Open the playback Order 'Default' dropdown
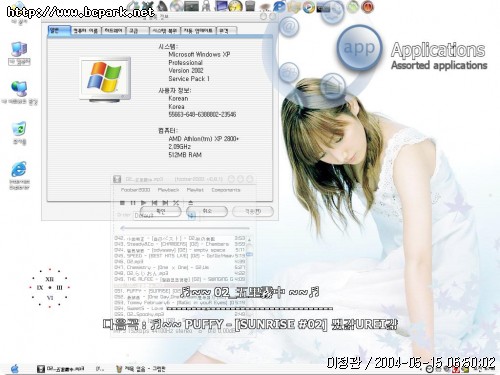Screen dimensions: 500x375 coord(166,216)
